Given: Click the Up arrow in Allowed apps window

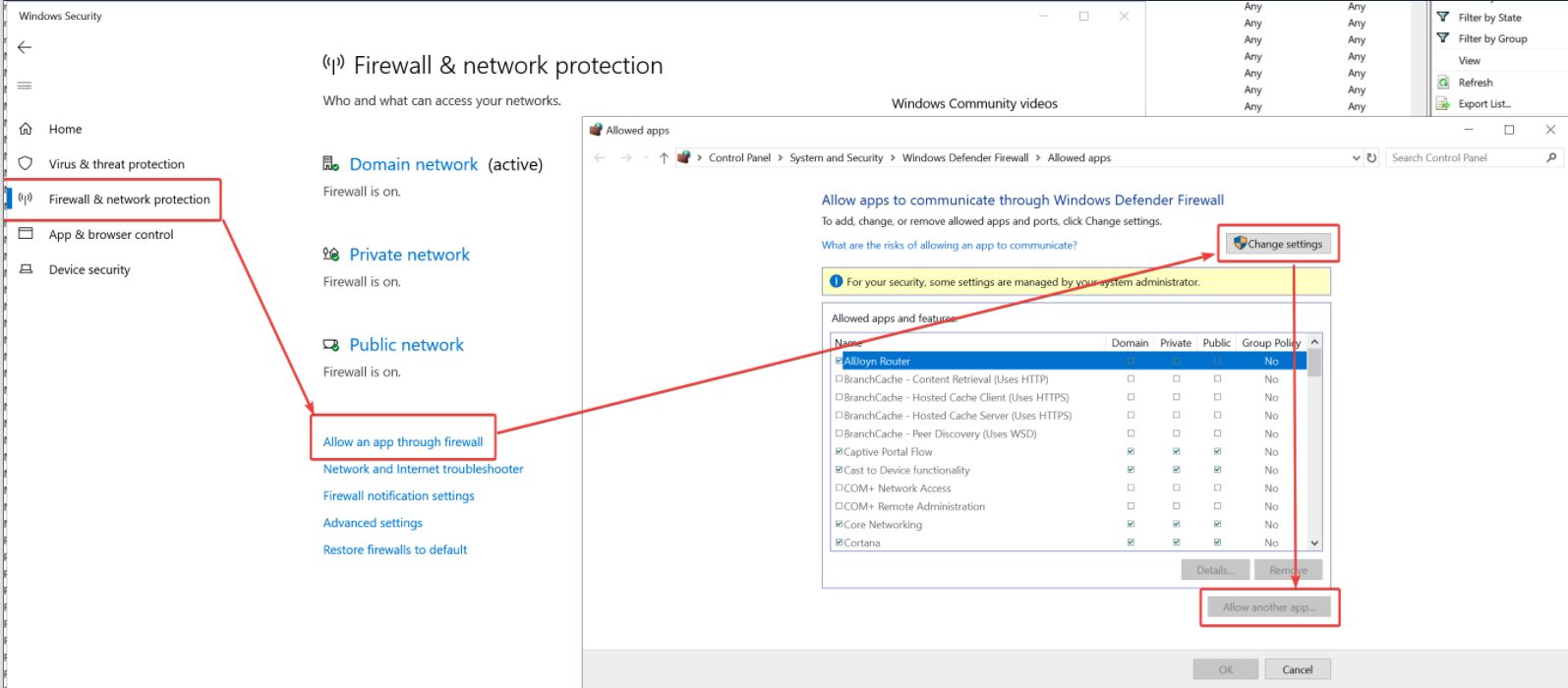Looking at the screenshot, I should tap(664, 157).
